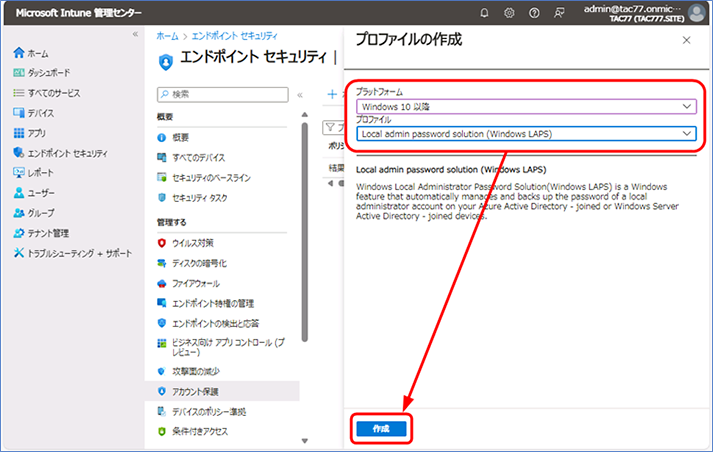Click the エンドポイント特権の管理 icon
Viewport: 713px width, 452px height.
tap(161, 303)
